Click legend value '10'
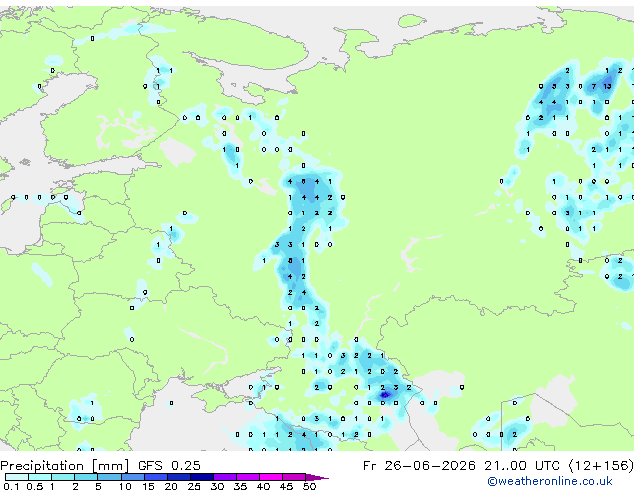The image size is (634, 490). [125, 486]
